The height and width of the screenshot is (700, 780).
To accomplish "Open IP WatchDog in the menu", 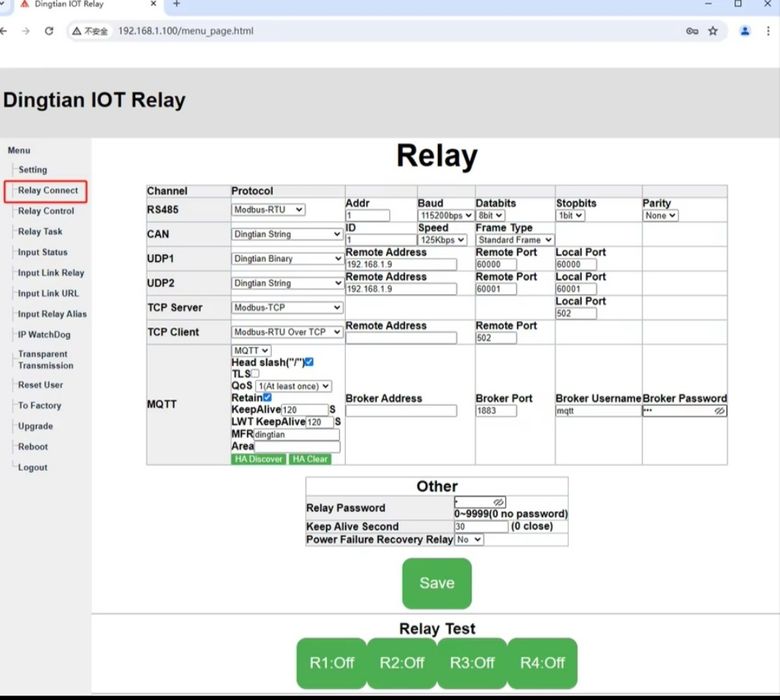I will pos(44,335).
